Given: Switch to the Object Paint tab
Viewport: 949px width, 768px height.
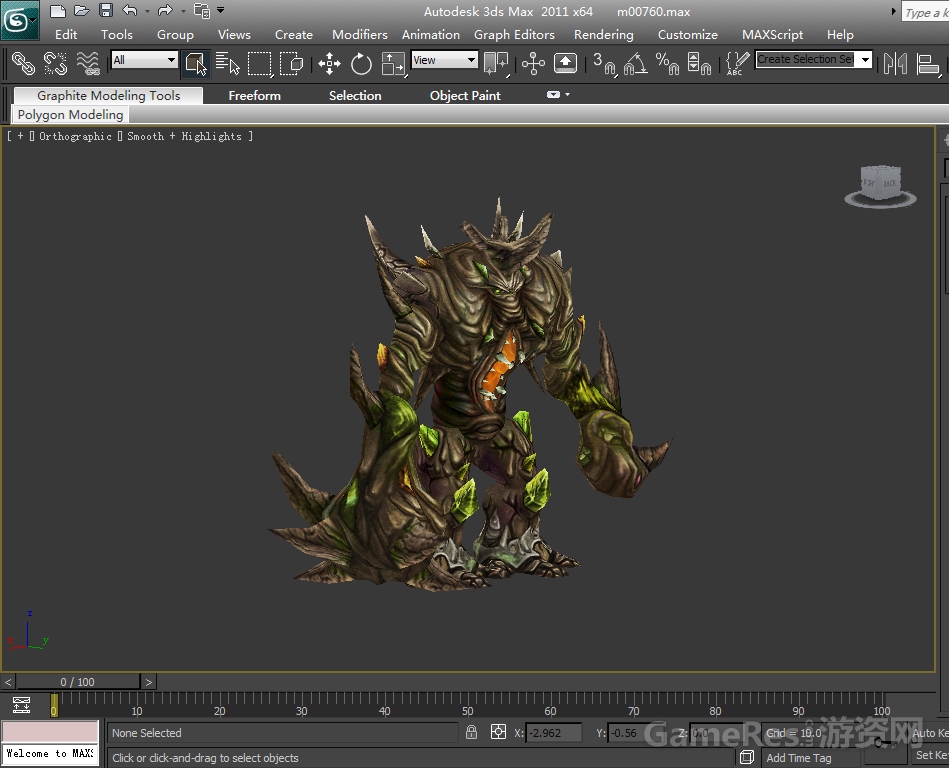Looking at the screenshot, I should click(465, 96).
